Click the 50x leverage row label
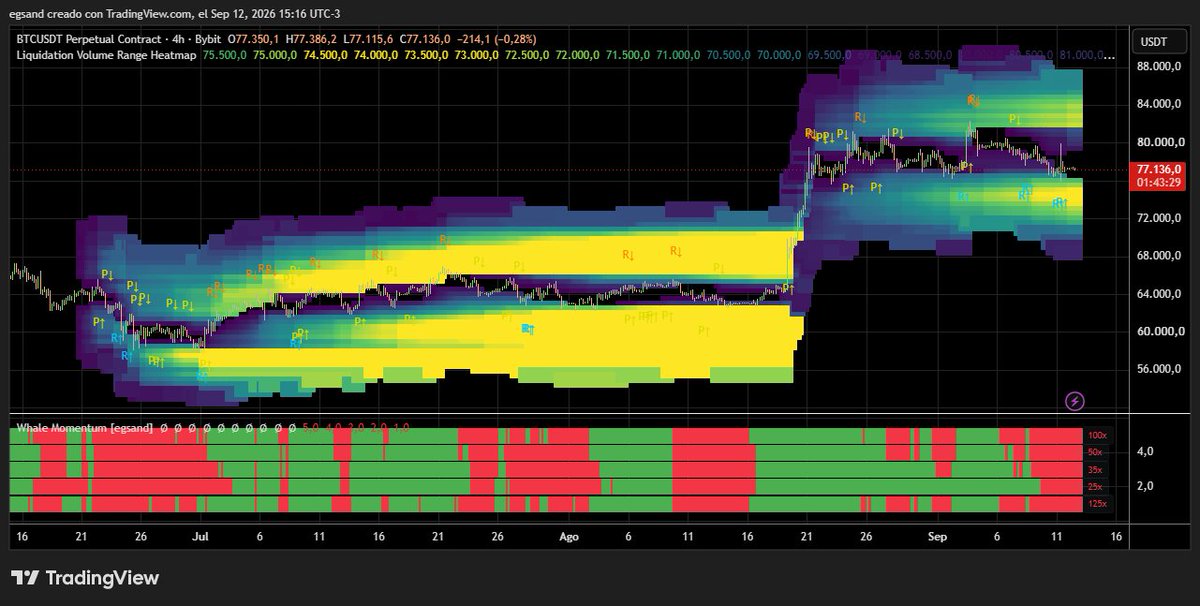This screenshot has height=606, width=1200. [1096, 453]
